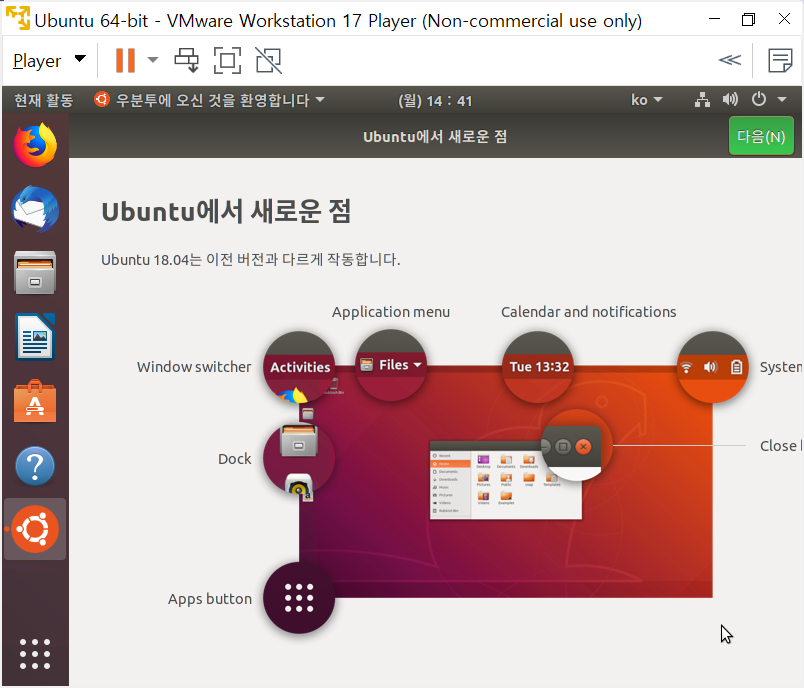
Task: Open the VMware message log icon
Action: tap(780, 60)
